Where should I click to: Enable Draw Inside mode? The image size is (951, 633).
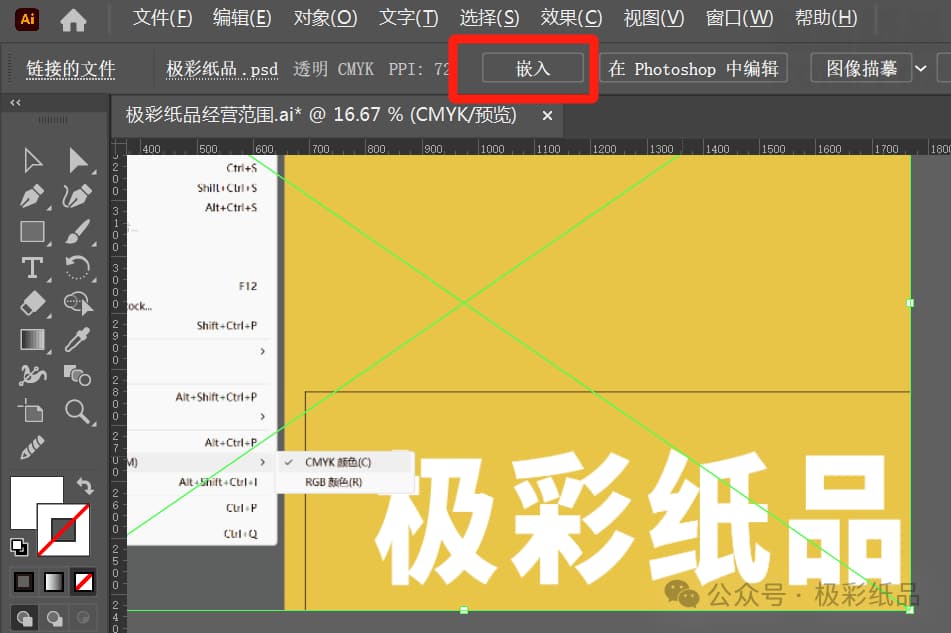pyautogui.click(x=83, y=618)
